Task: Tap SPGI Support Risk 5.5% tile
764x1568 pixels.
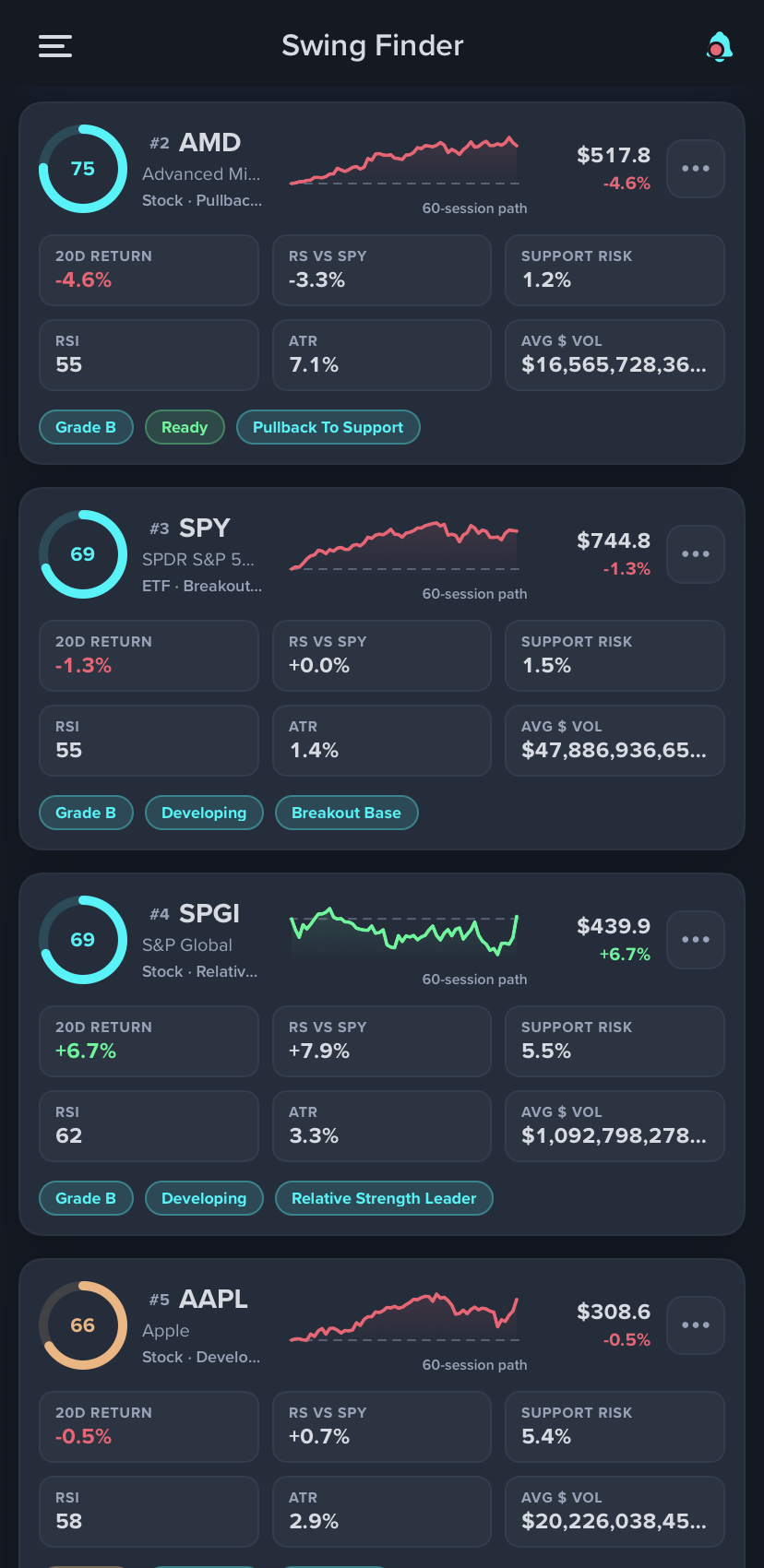Action: click(615, 1041)
